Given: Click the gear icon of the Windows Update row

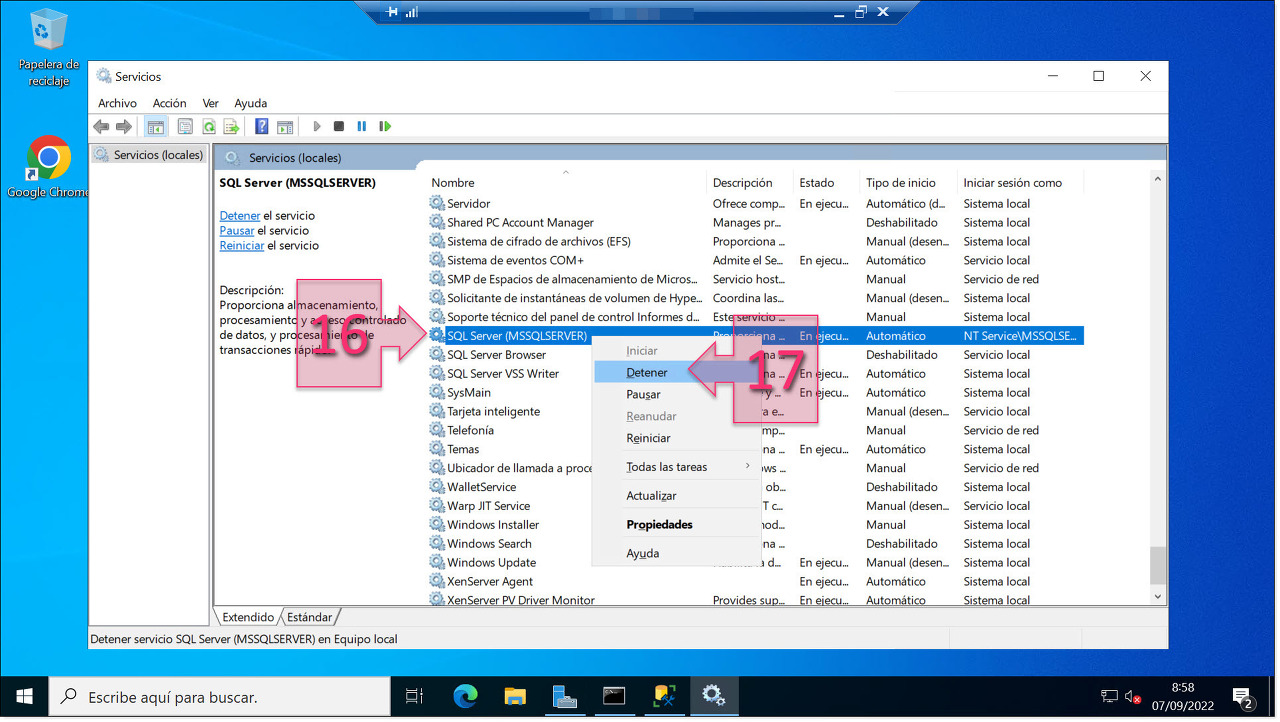Looking at the screenshot, I should pos(437,563).
